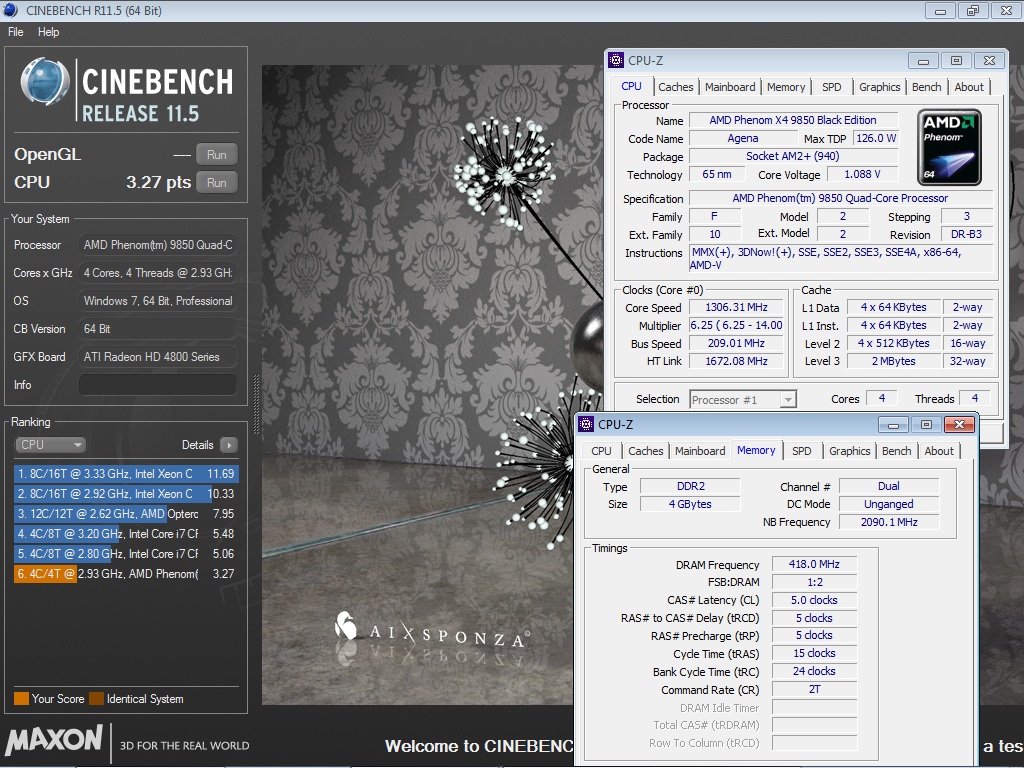Click the Core Voltage value 1.088 V
Image resolution: width=1024 pixels, height=768 pixels.
(x=862, y=174)
